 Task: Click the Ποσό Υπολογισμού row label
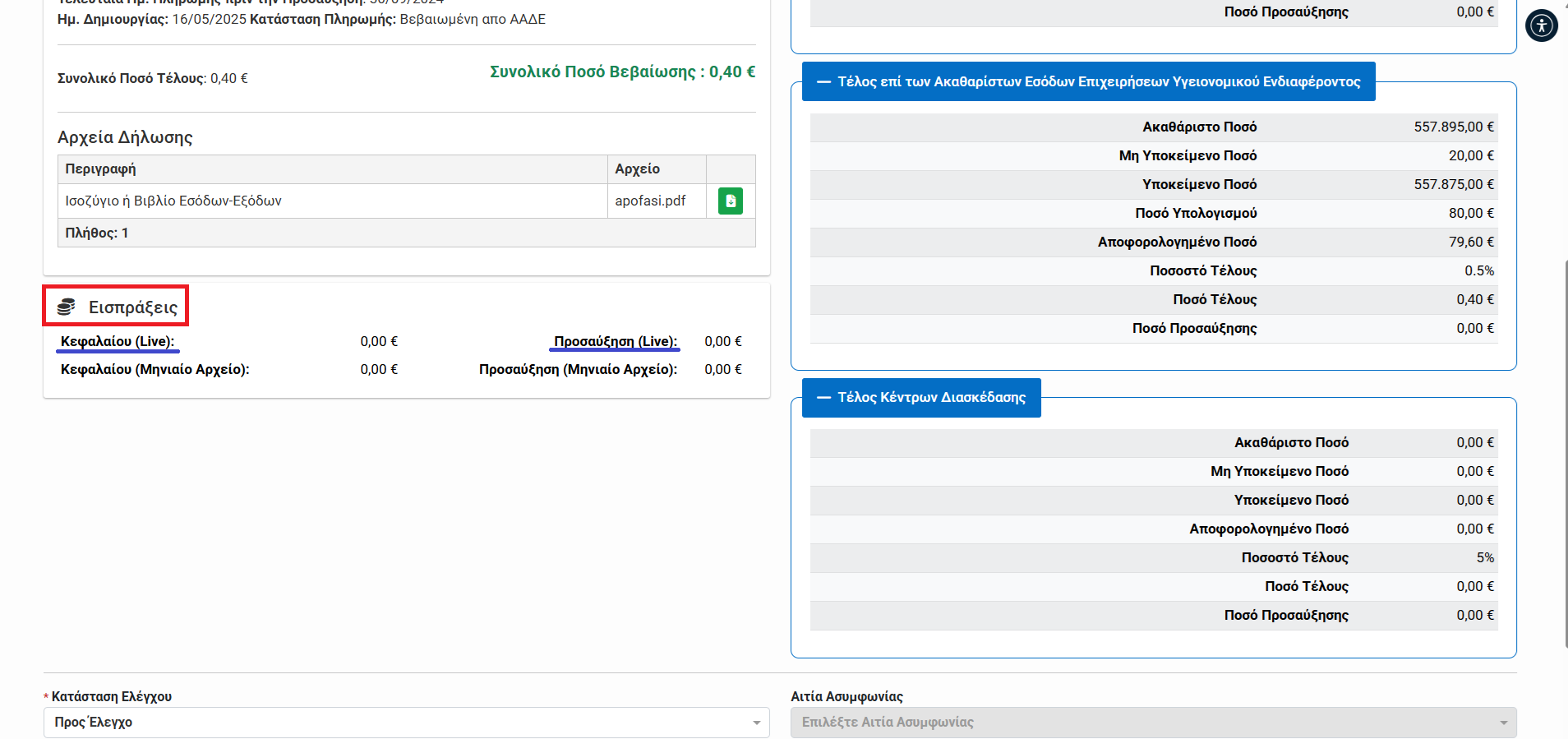[x=1196, y=213]
